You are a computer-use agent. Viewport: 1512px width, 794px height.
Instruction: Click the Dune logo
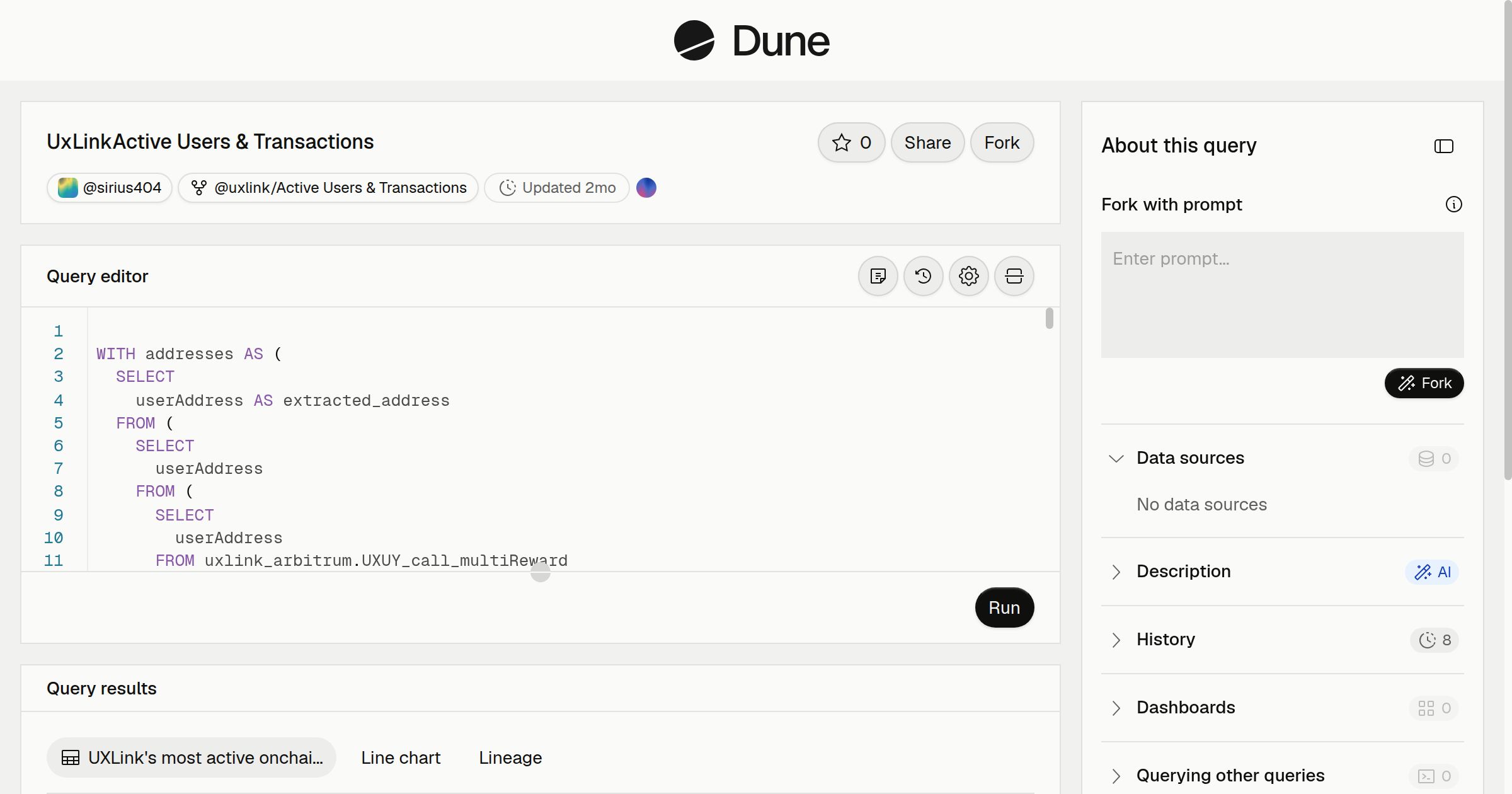[752, 40]
